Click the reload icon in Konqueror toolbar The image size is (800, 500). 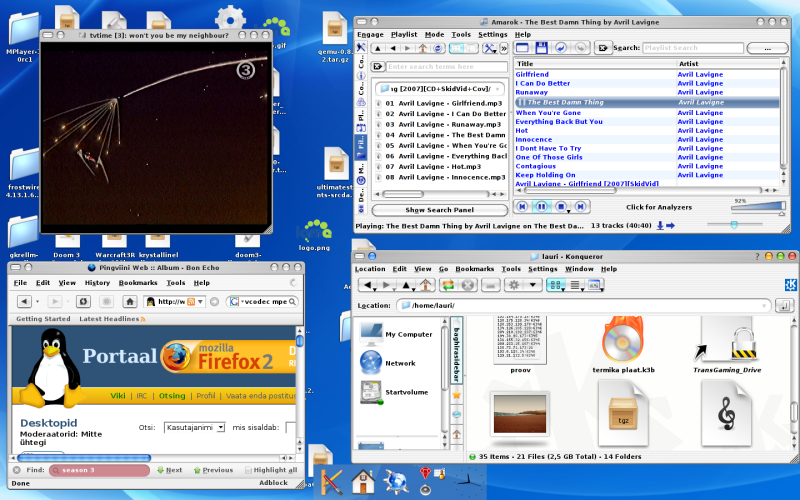448,285
